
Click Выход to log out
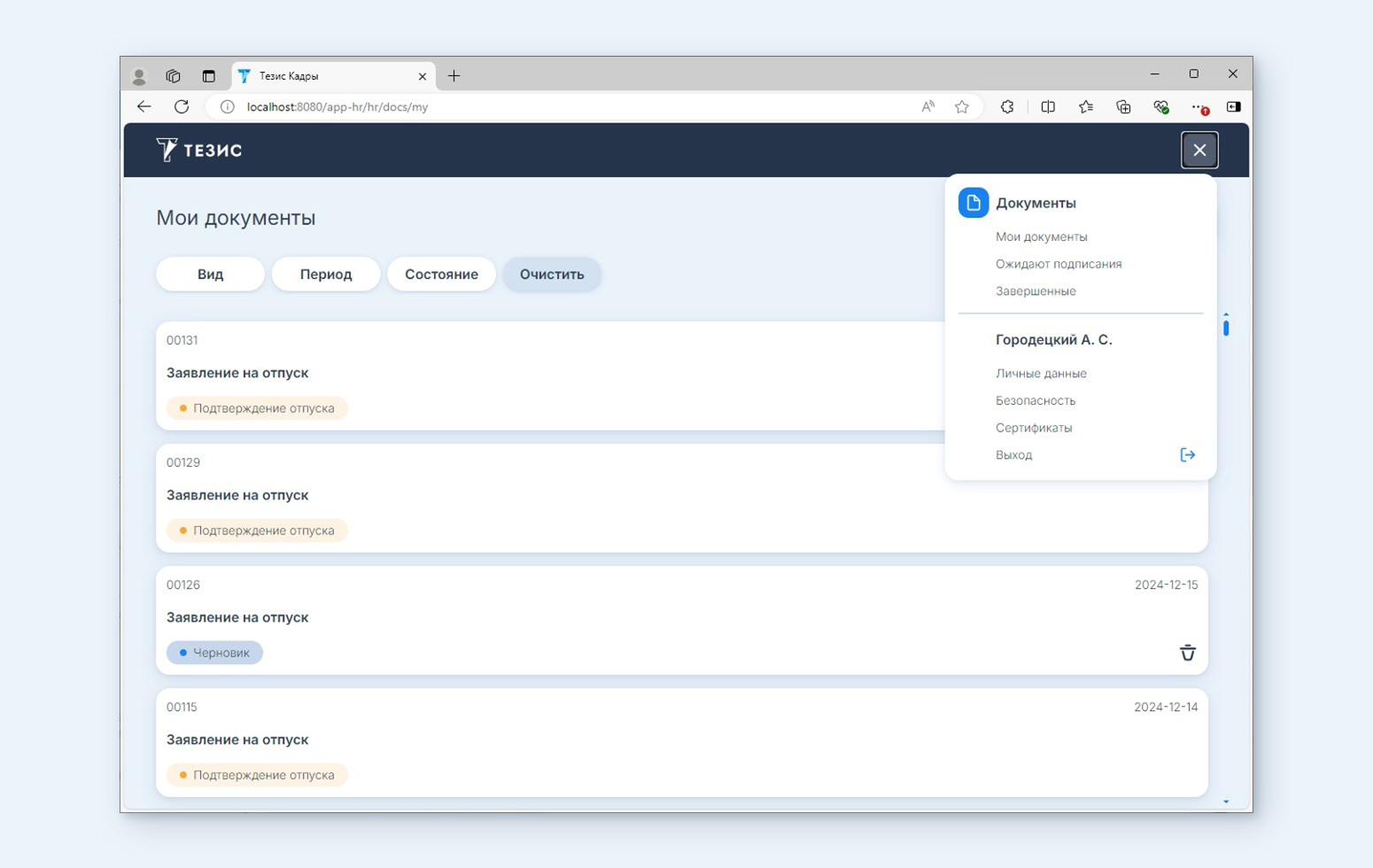[x=1013, y=455]
